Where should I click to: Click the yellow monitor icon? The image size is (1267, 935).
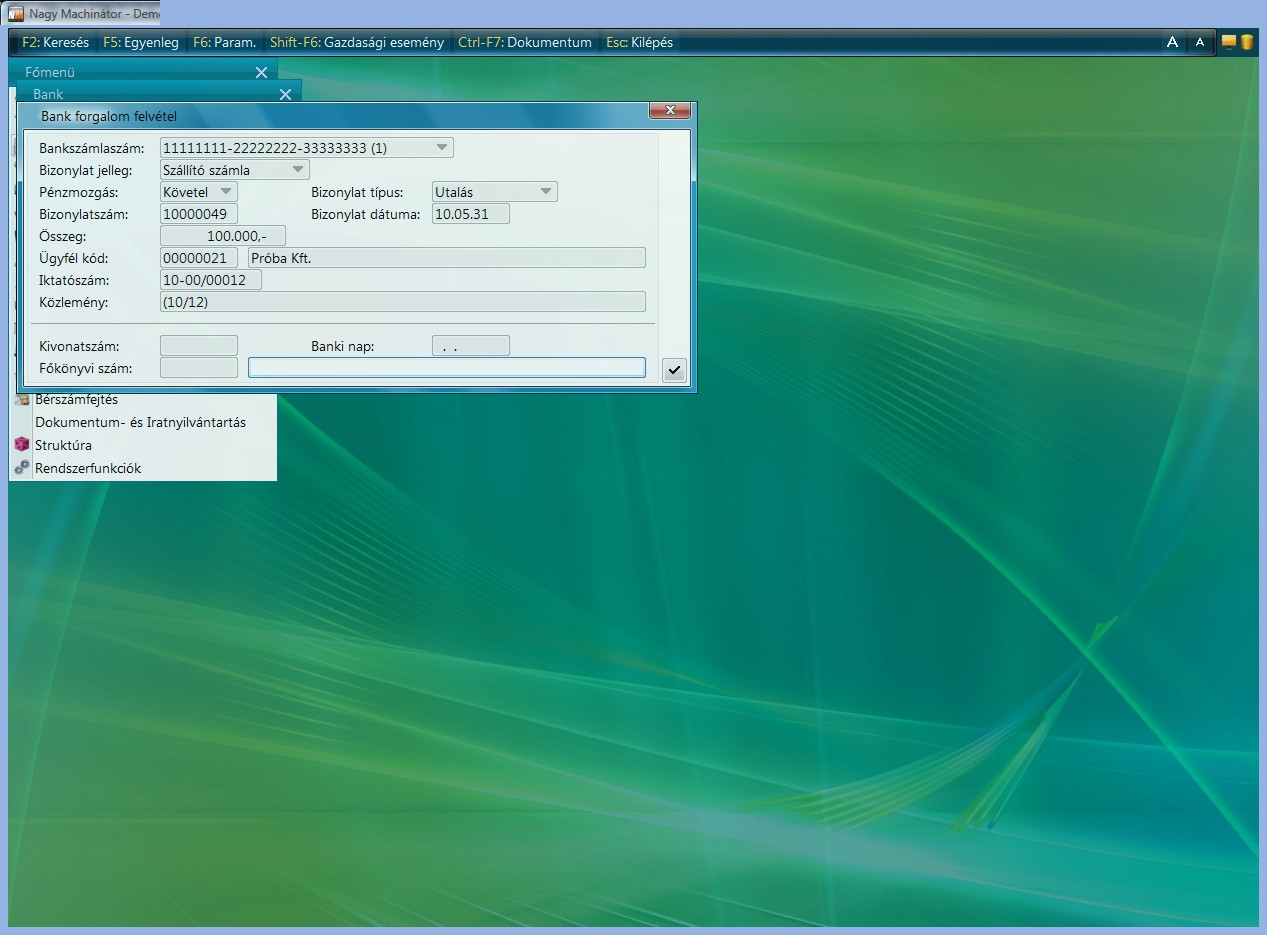point(1229,42)
